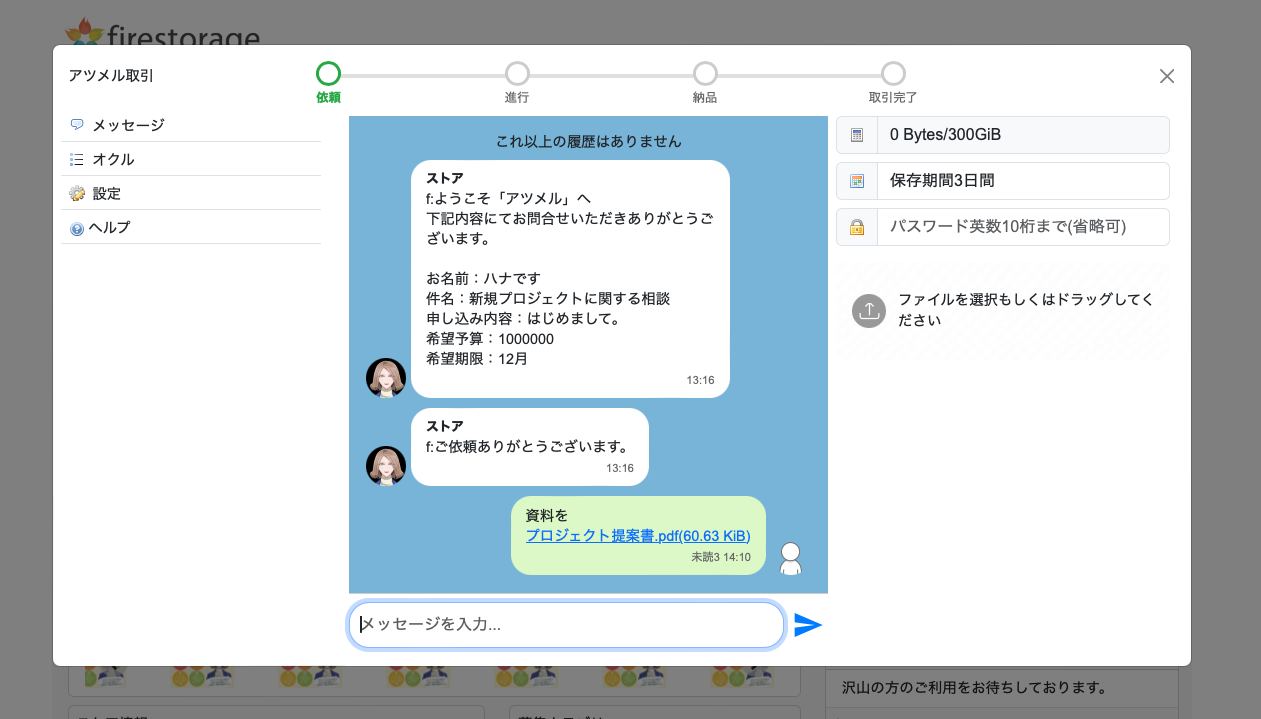
Task: Click これ以上の履歴はありません history notice
Action: 589,141
